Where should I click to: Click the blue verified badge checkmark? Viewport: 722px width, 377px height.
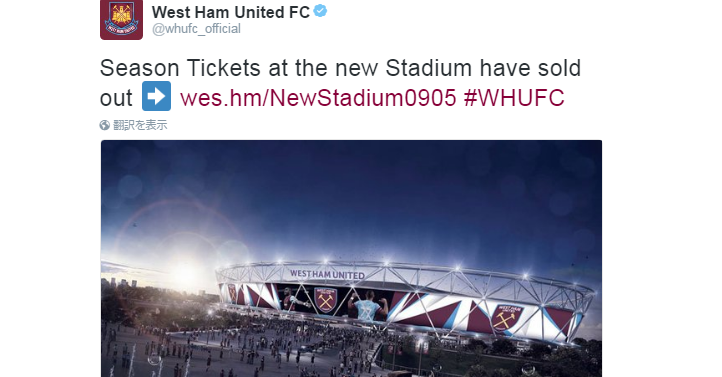[320, 11]
